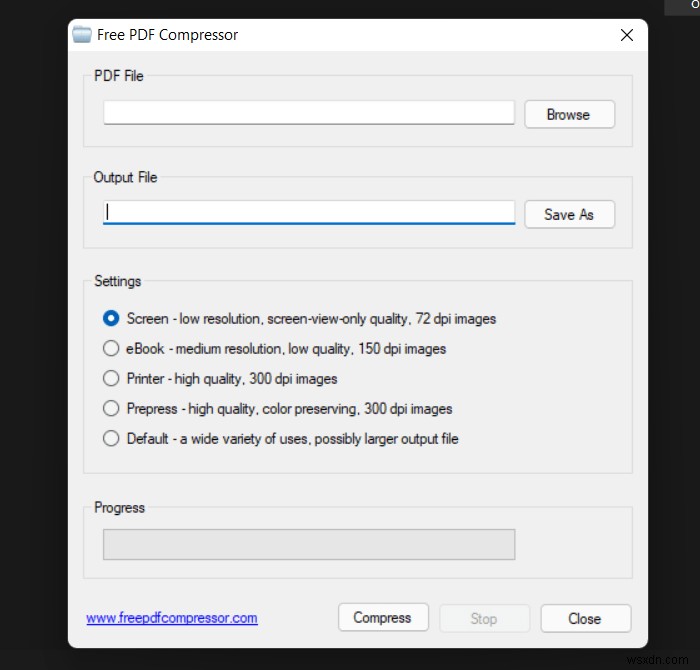The height and width of the screenshot is (670, 700).
Task: Click the Save As button
Action: tap(569, 214)
